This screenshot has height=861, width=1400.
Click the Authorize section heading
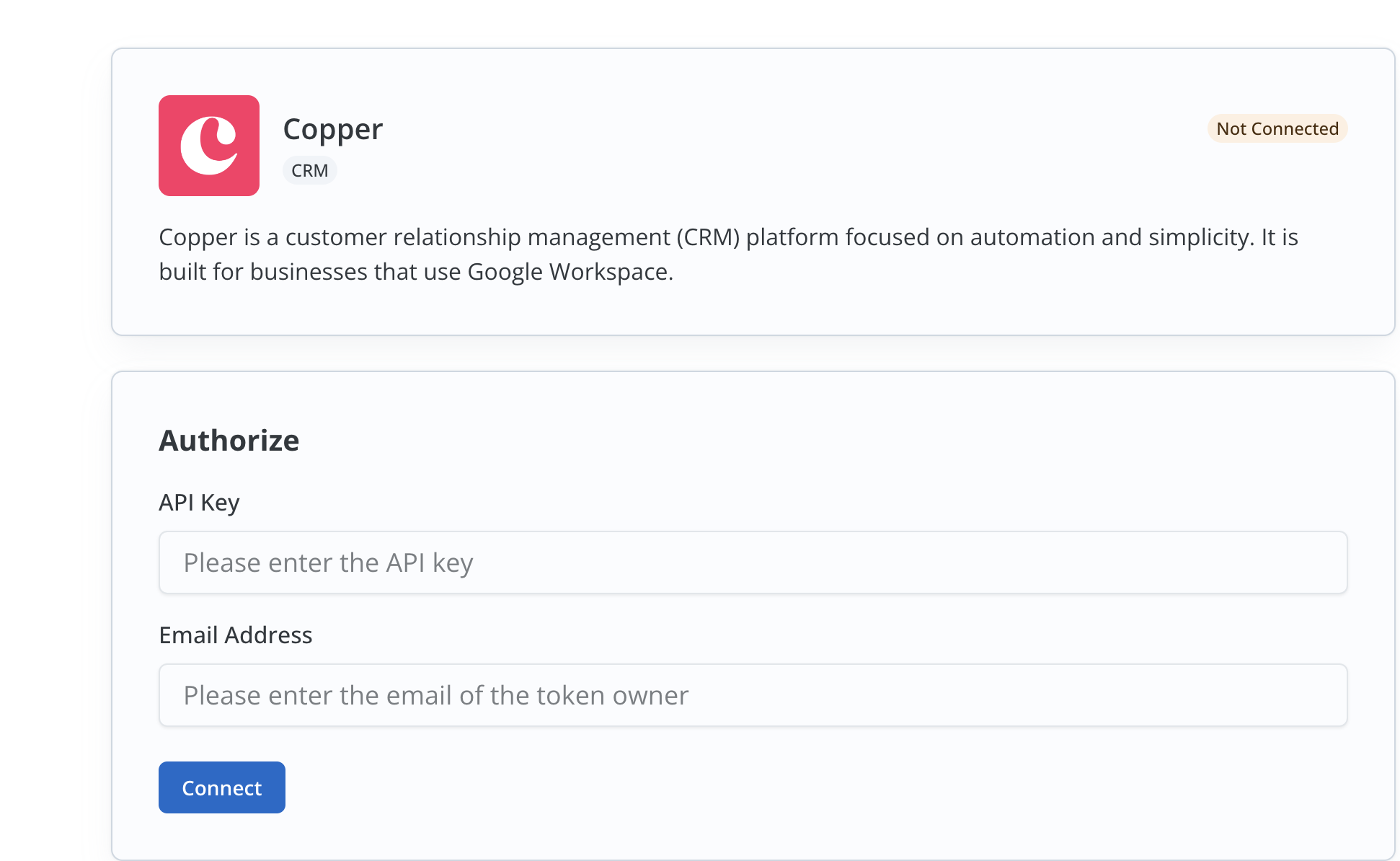click(x=229, y=441)
